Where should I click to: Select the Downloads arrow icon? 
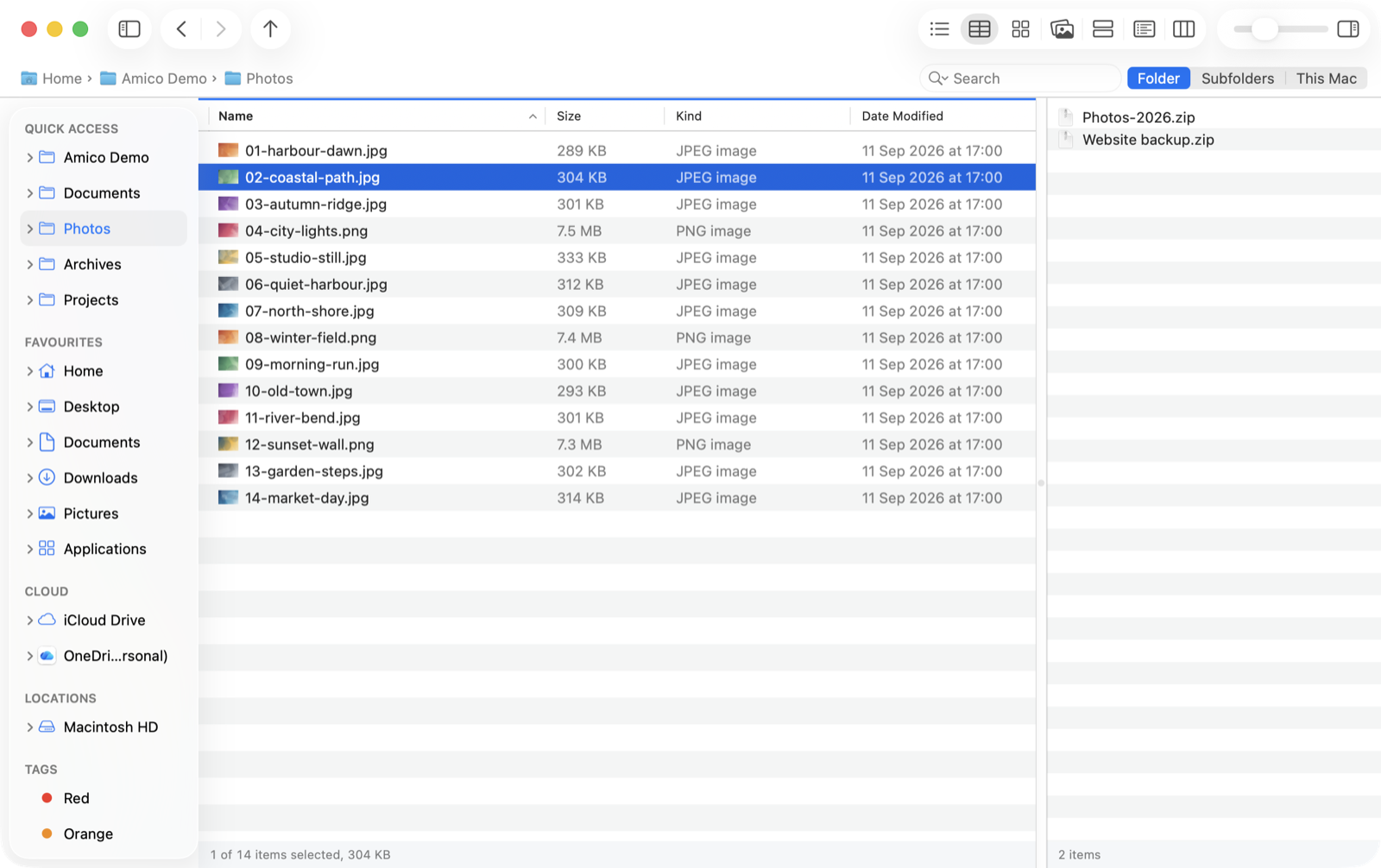pos(47,477)
